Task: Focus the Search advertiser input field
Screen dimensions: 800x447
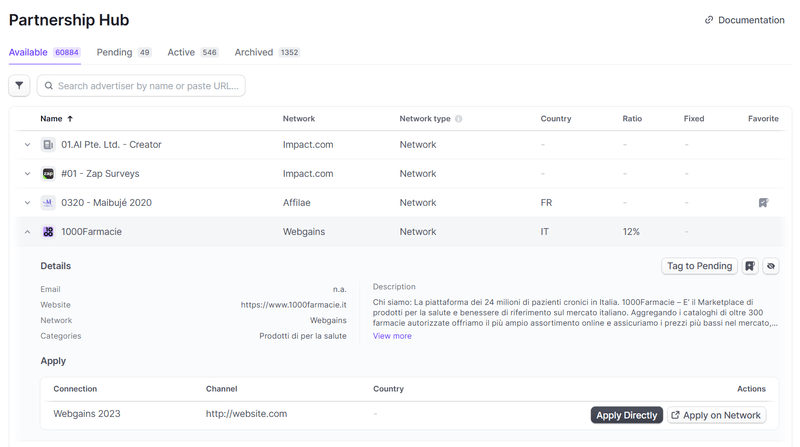Action: click(141, 86)
